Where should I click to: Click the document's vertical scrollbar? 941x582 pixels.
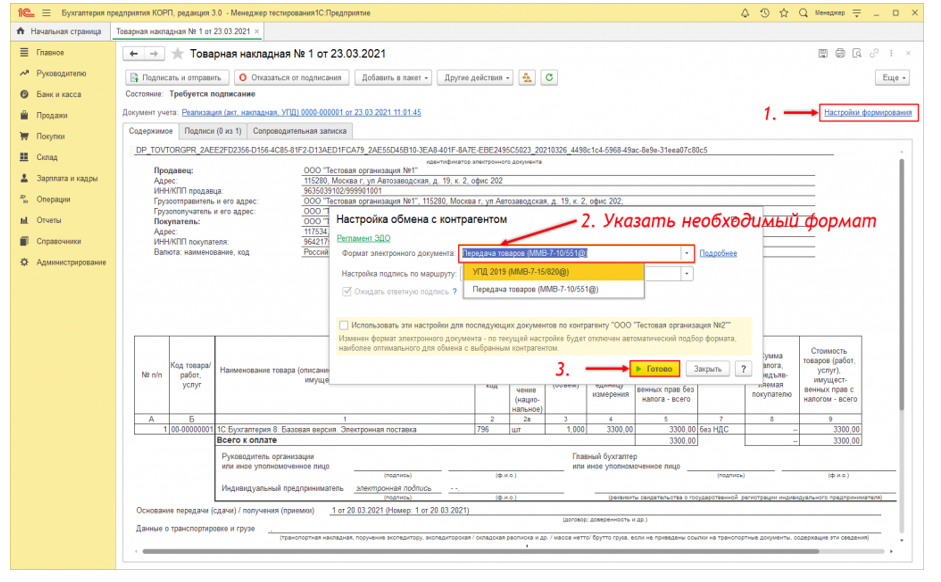click(x=901, y=285)
